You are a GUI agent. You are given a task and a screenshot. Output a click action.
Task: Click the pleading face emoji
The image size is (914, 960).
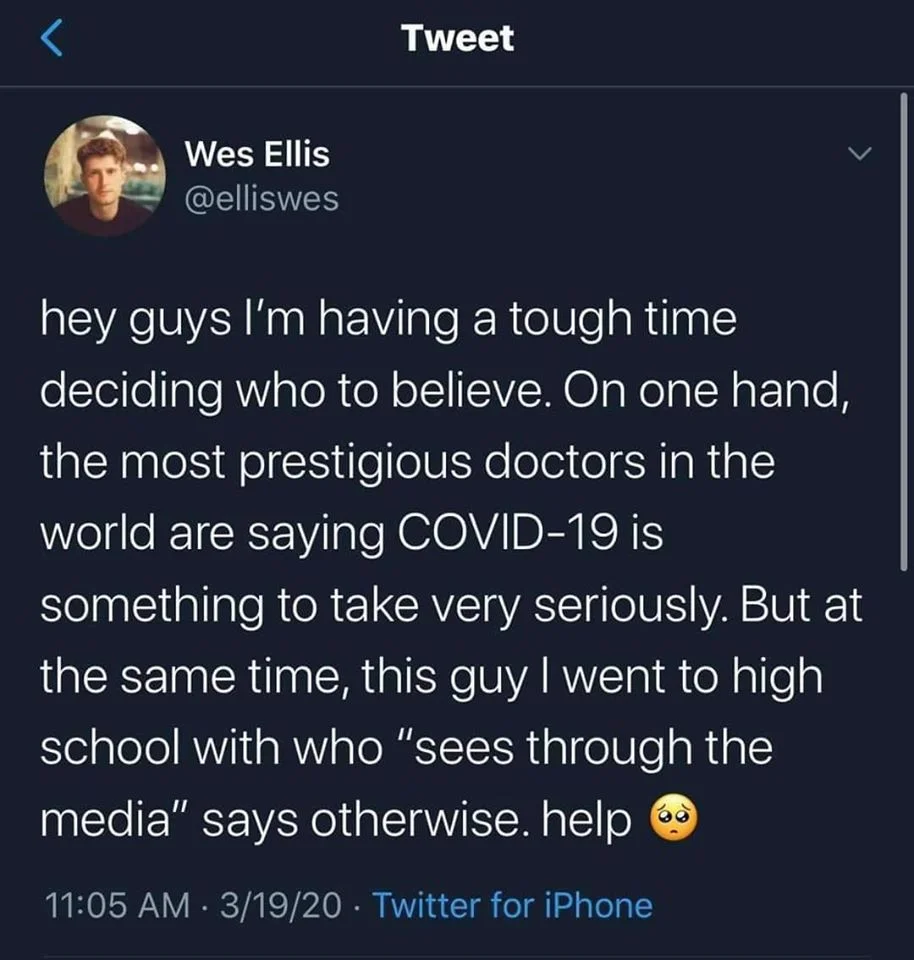tap(673, 819)
